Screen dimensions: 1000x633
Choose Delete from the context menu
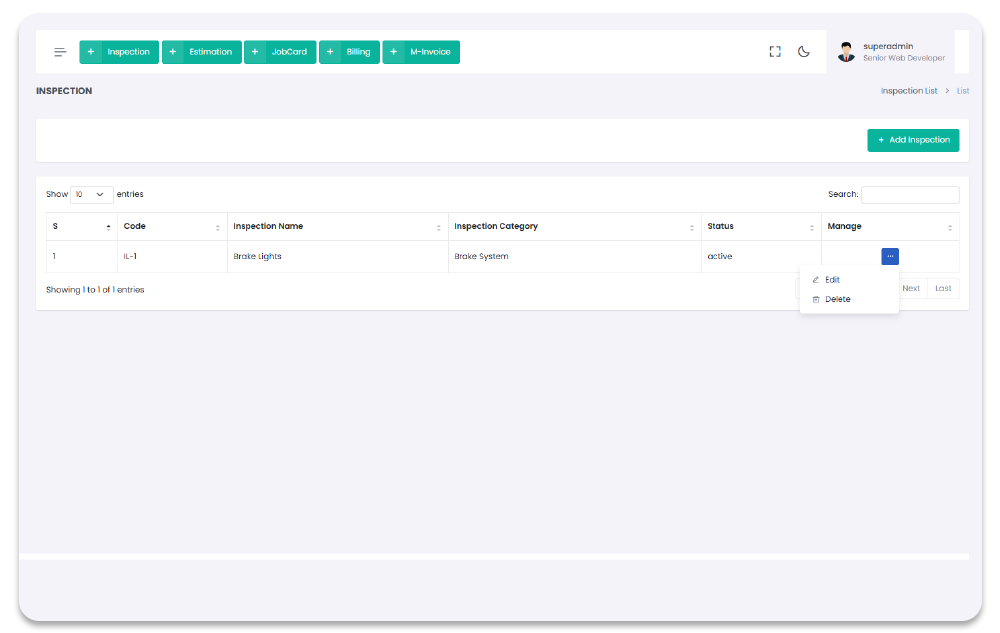point(837,299)
